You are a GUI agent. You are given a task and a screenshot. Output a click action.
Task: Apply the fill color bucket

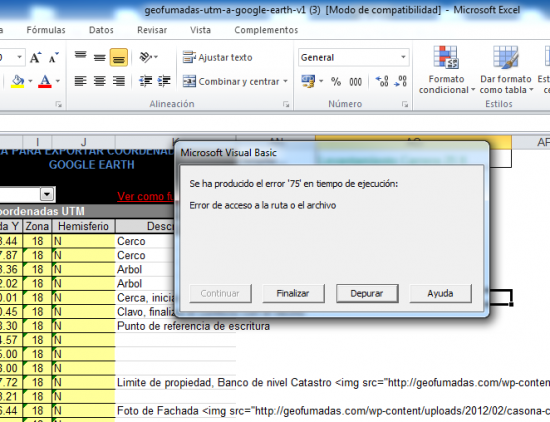click(17, 81)
